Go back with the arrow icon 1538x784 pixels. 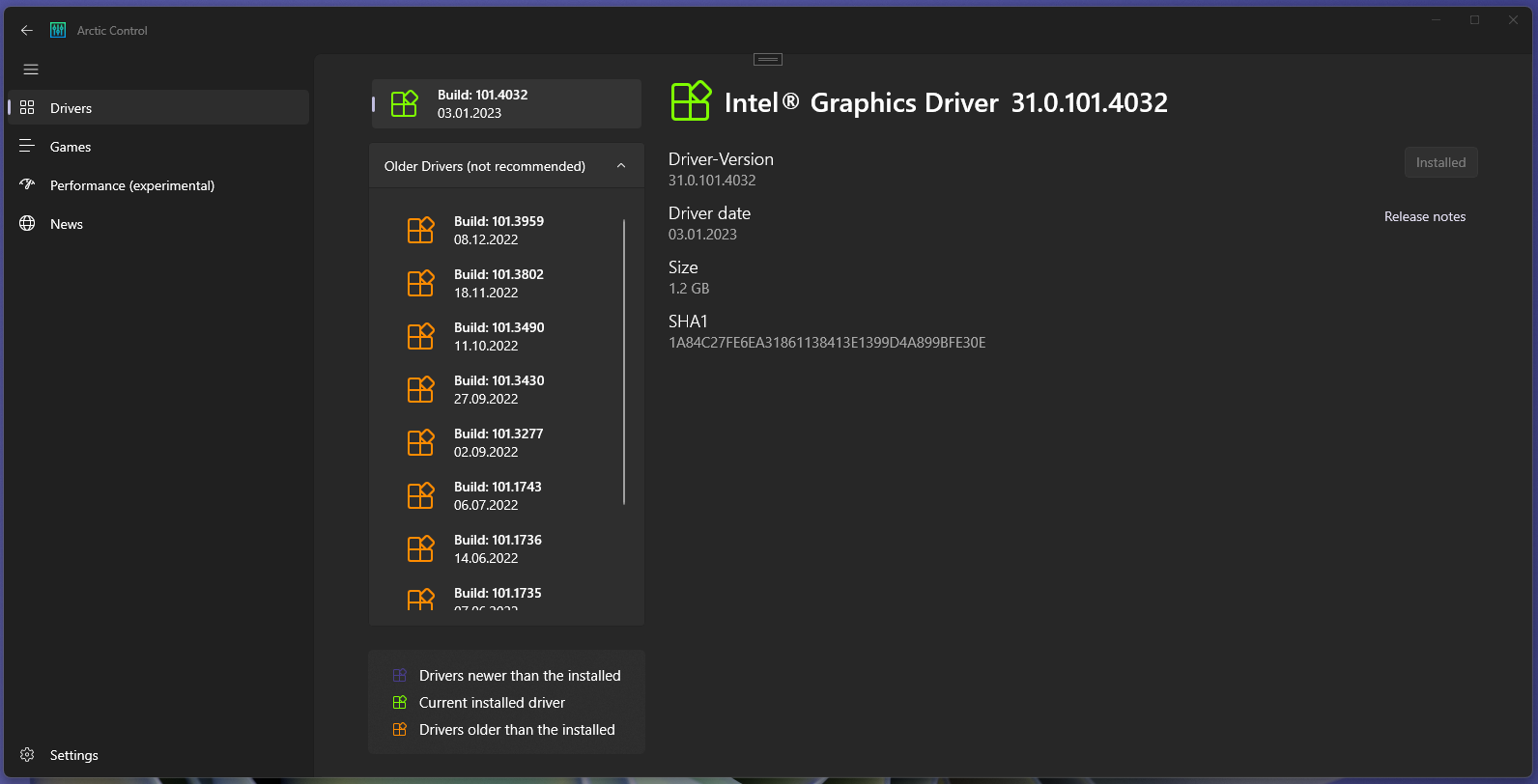(x=27, y=31)
